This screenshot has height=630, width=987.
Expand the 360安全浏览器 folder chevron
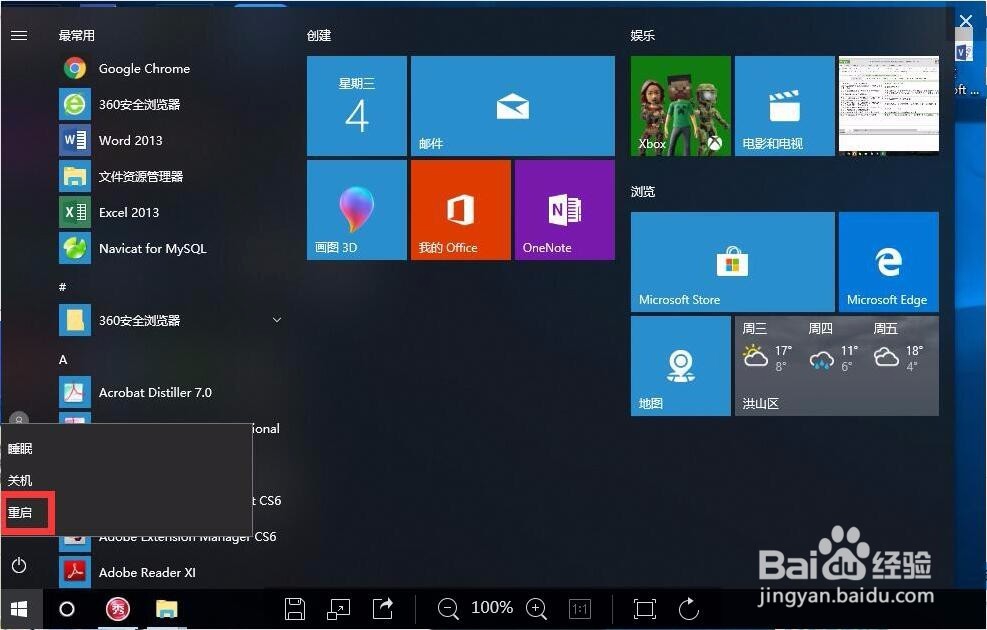pos(276,320)
